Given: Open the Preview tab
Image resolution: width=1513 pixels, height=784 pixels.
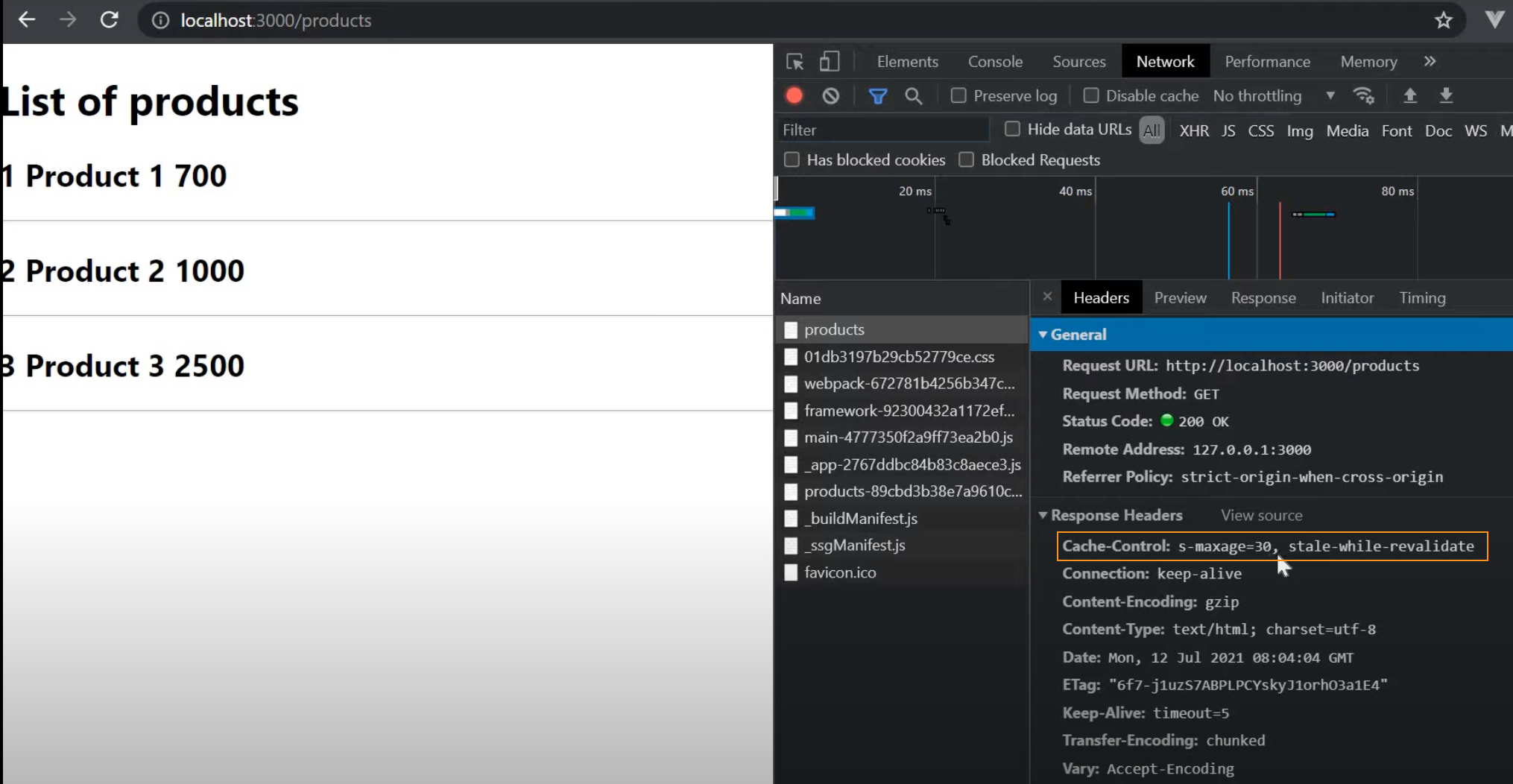Looking at the screenshot, I should click(1180, 298).
